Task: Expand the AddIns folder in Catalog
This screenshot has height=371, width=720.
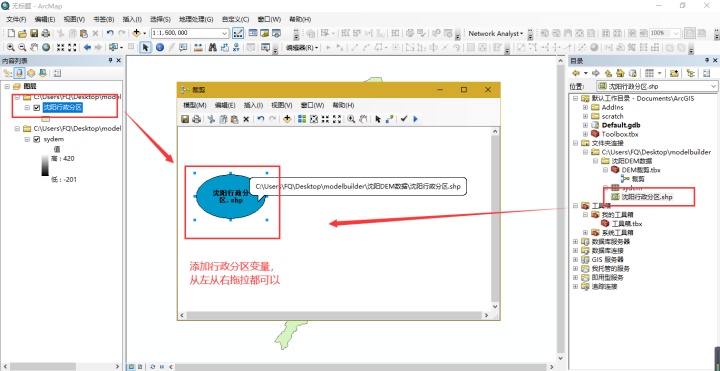Action: click(x=585, y=107)
